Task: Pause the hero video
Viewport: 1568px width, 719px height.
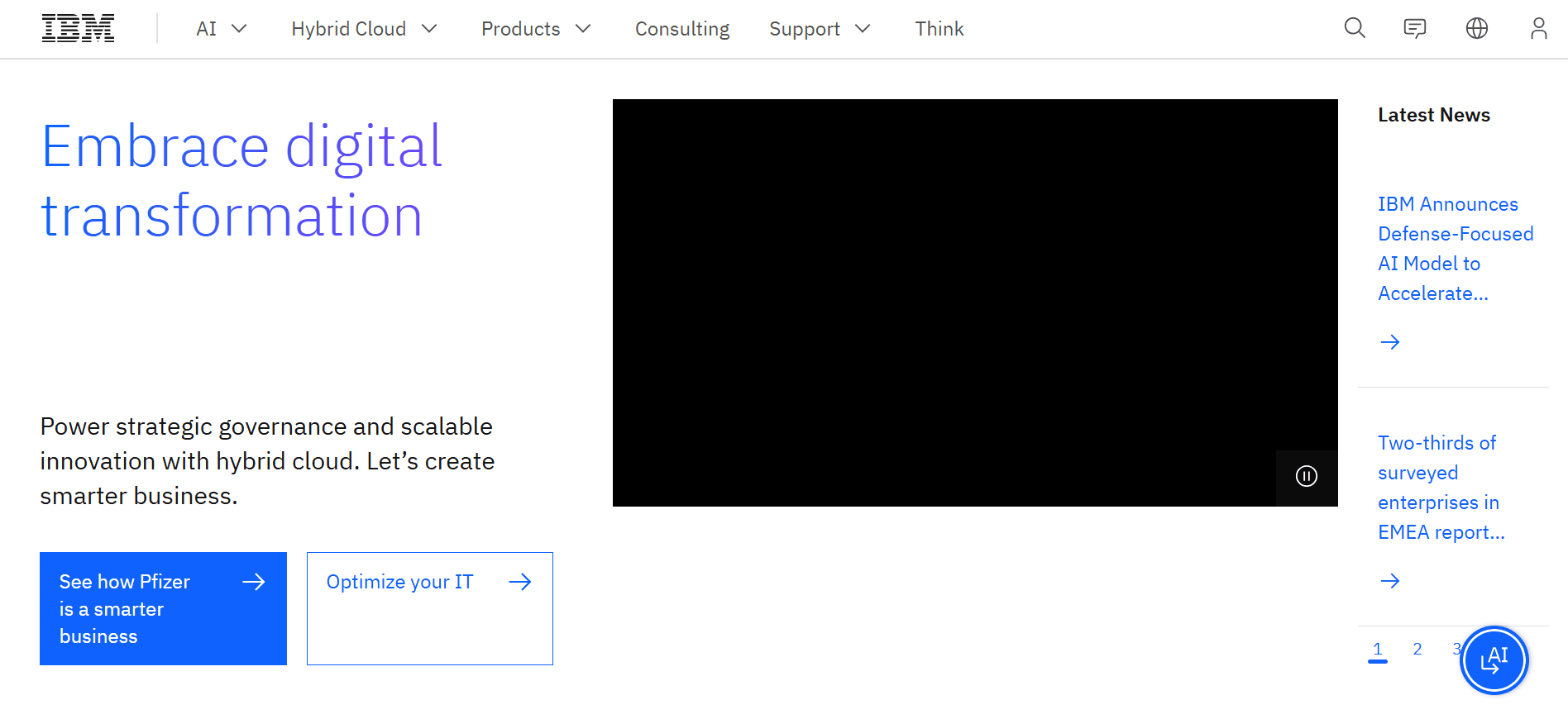Action: point(1307,476)
